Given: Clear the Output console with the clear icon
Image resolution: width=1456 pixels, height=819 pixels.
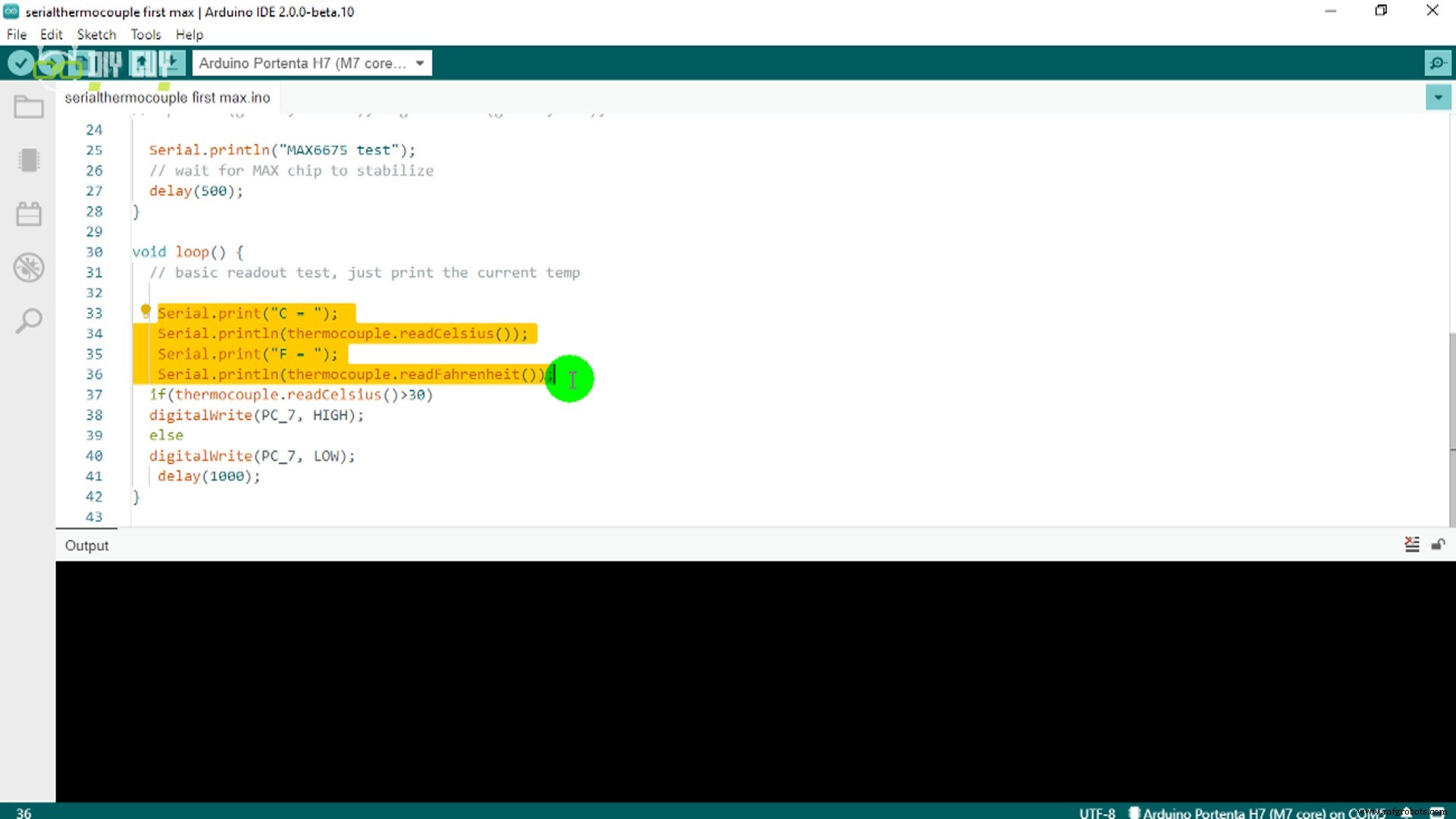Looking at the screenshot, I should coord(1411,544).
